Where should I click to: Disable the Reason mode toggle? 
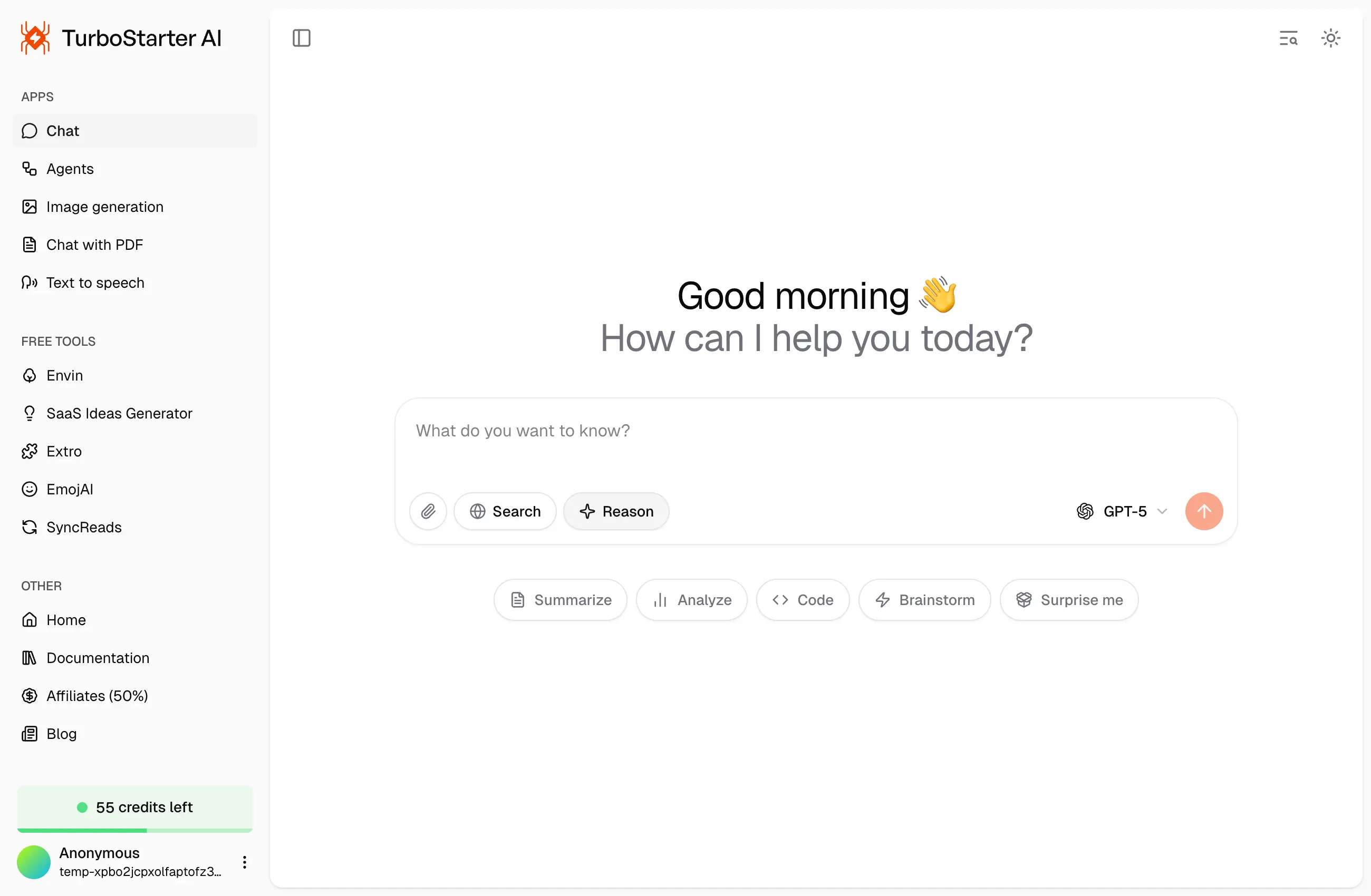[616, 511]
